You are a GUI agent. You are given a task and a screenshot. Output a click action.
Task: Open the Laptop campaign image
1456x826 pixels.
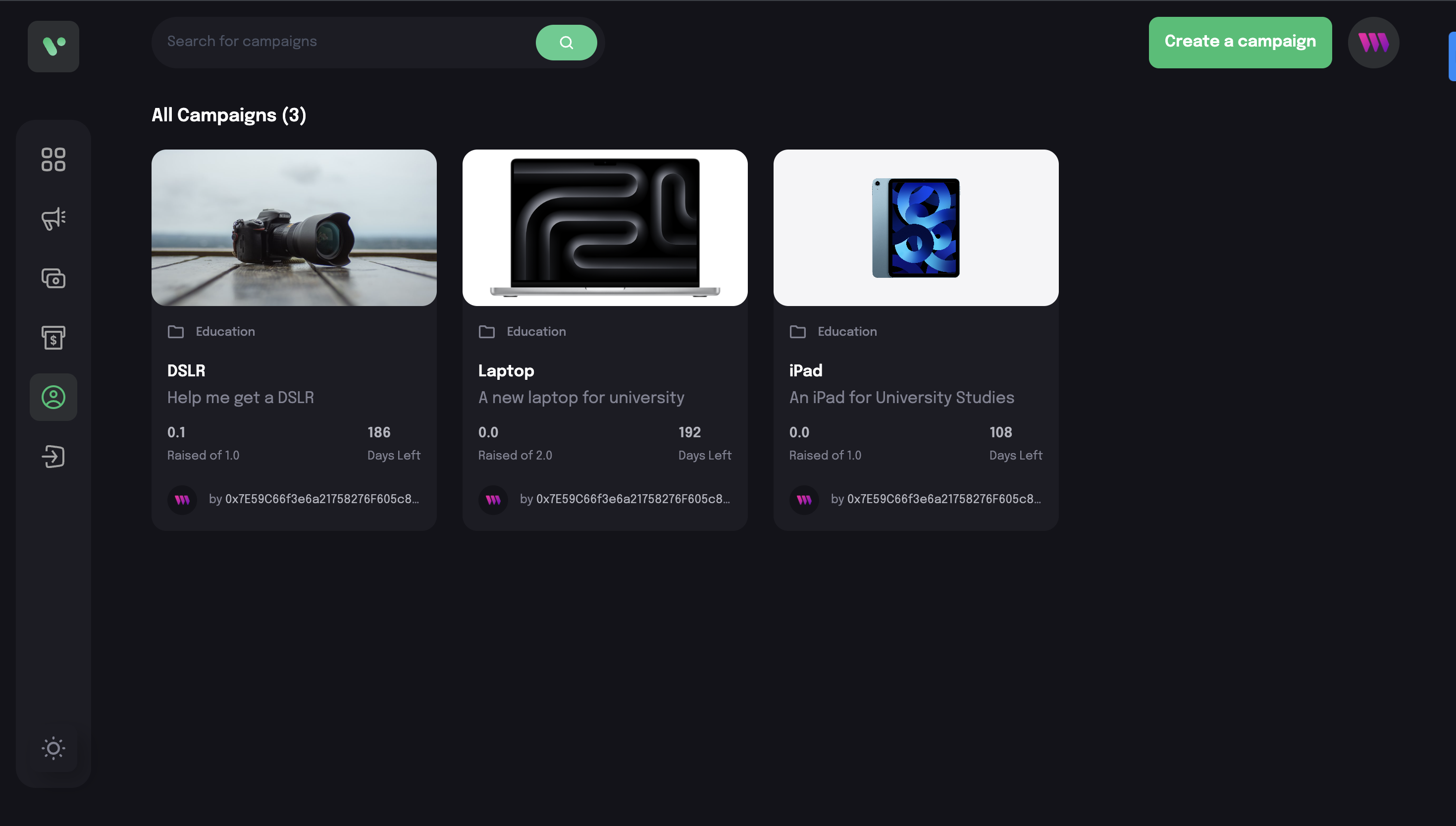[605, 227]
